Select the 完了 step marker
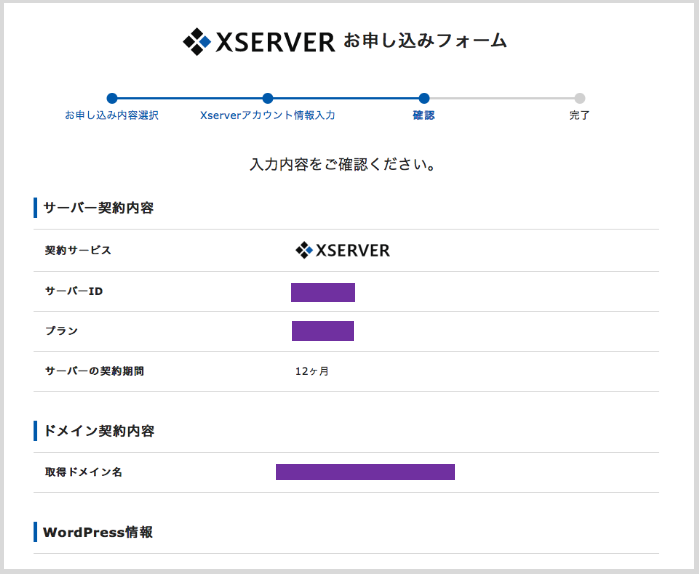Viewport: 699px width, 574px height. pyautogui.click(x=580, y=98)
